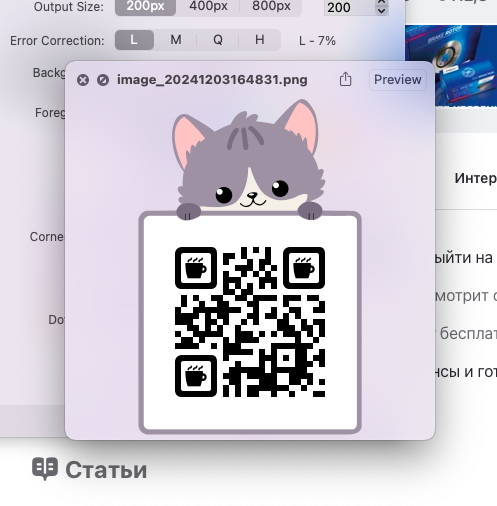The image size is (497, 506).
Task: Set error correction level to H
Action: tap(260, 40)
